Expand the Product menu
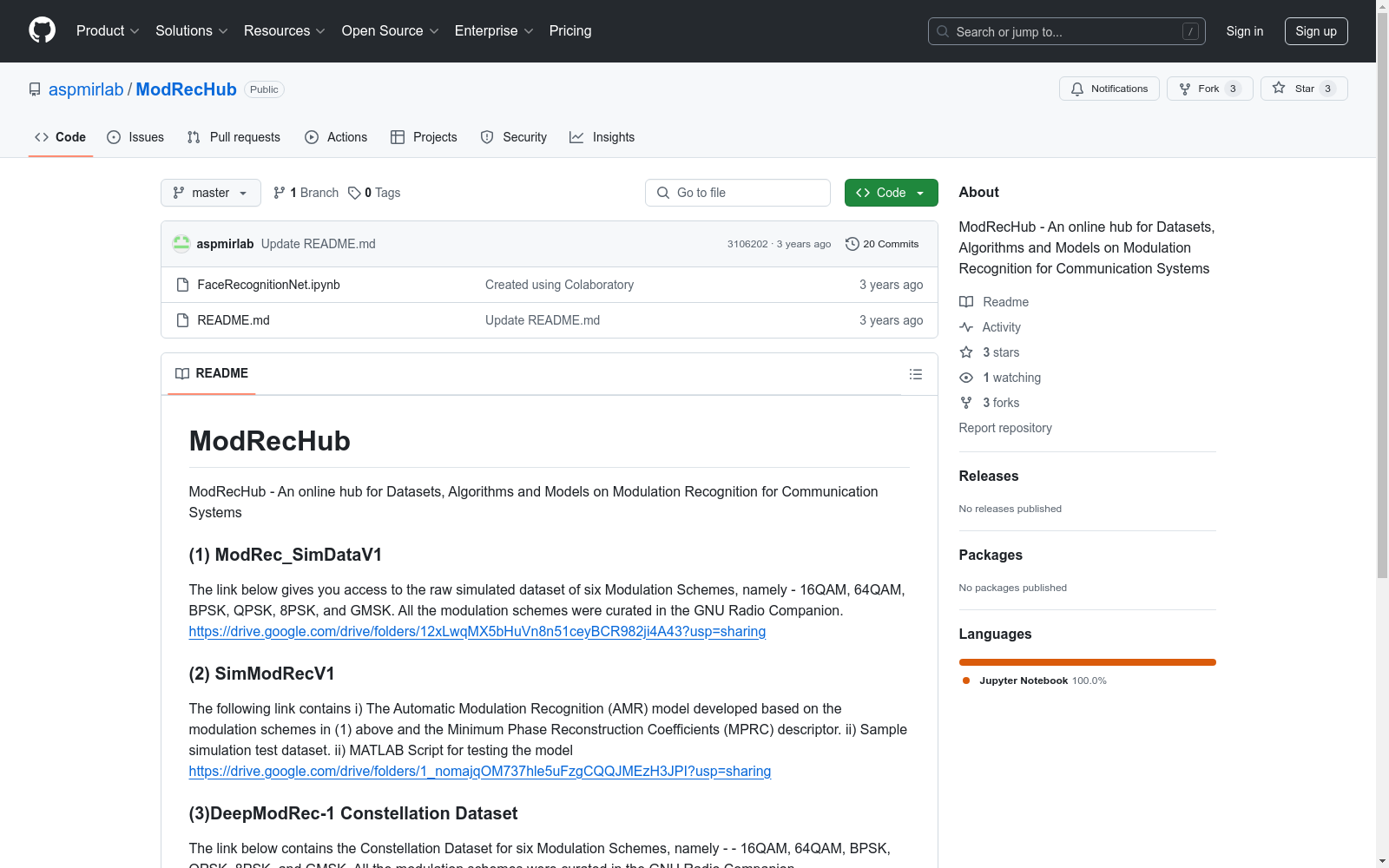The image size is (1389, 868). [108, 31]
